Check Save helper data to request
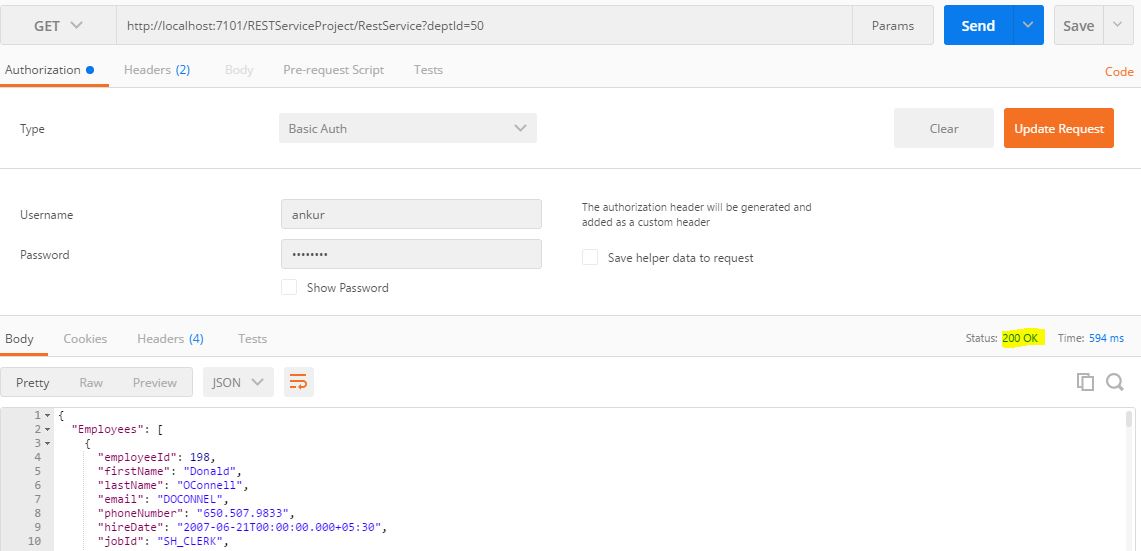The image size is (1141, 551). point(590,258)
